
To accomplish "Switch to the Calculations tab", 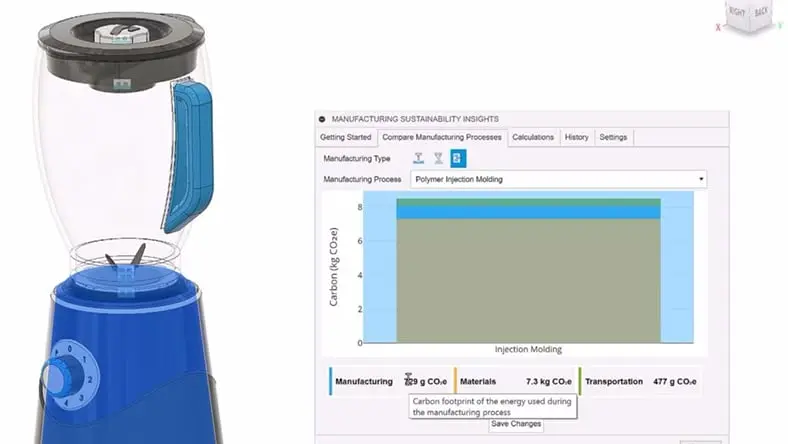I will pos(533,137).
